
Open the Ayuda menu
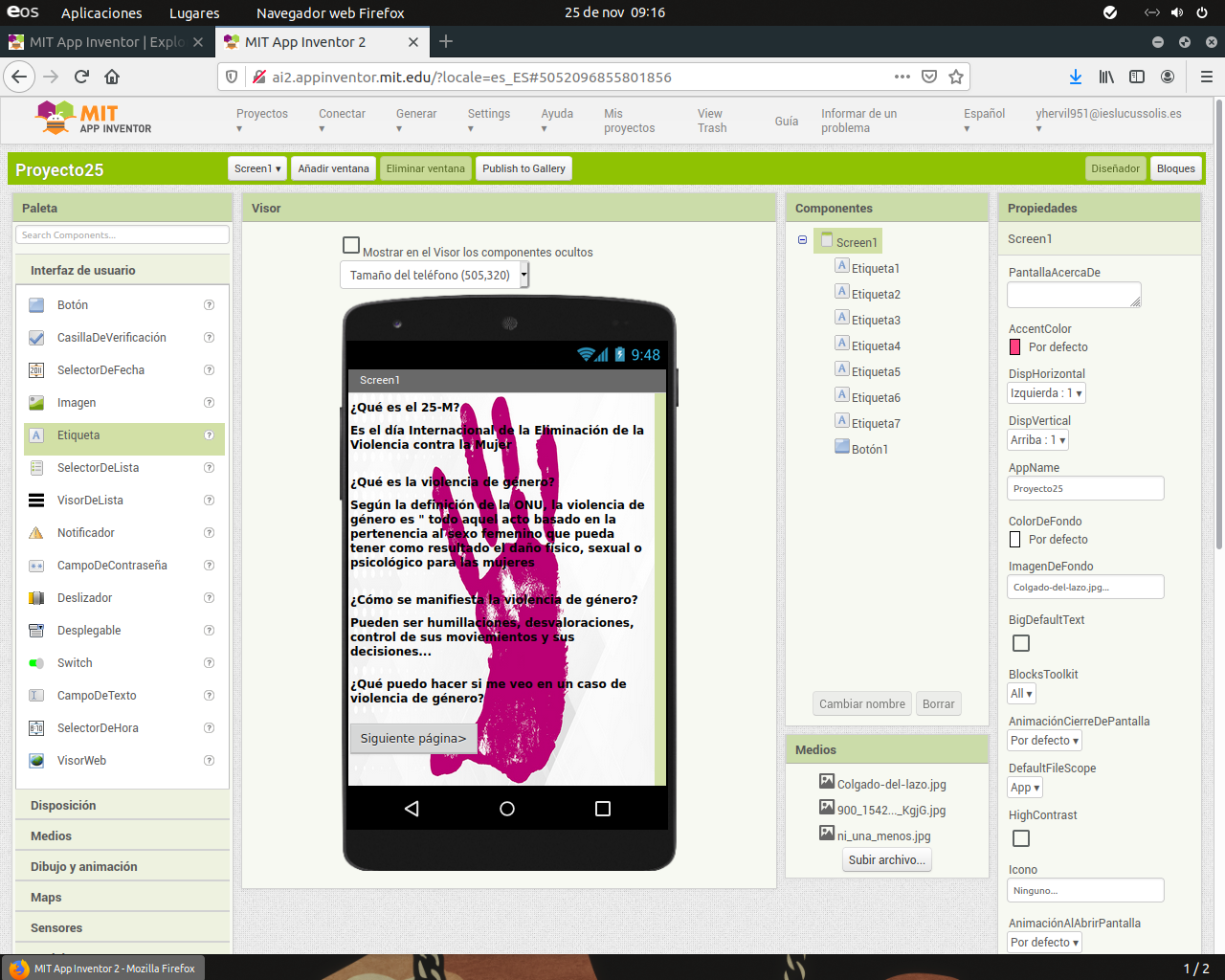coord(557,121)
